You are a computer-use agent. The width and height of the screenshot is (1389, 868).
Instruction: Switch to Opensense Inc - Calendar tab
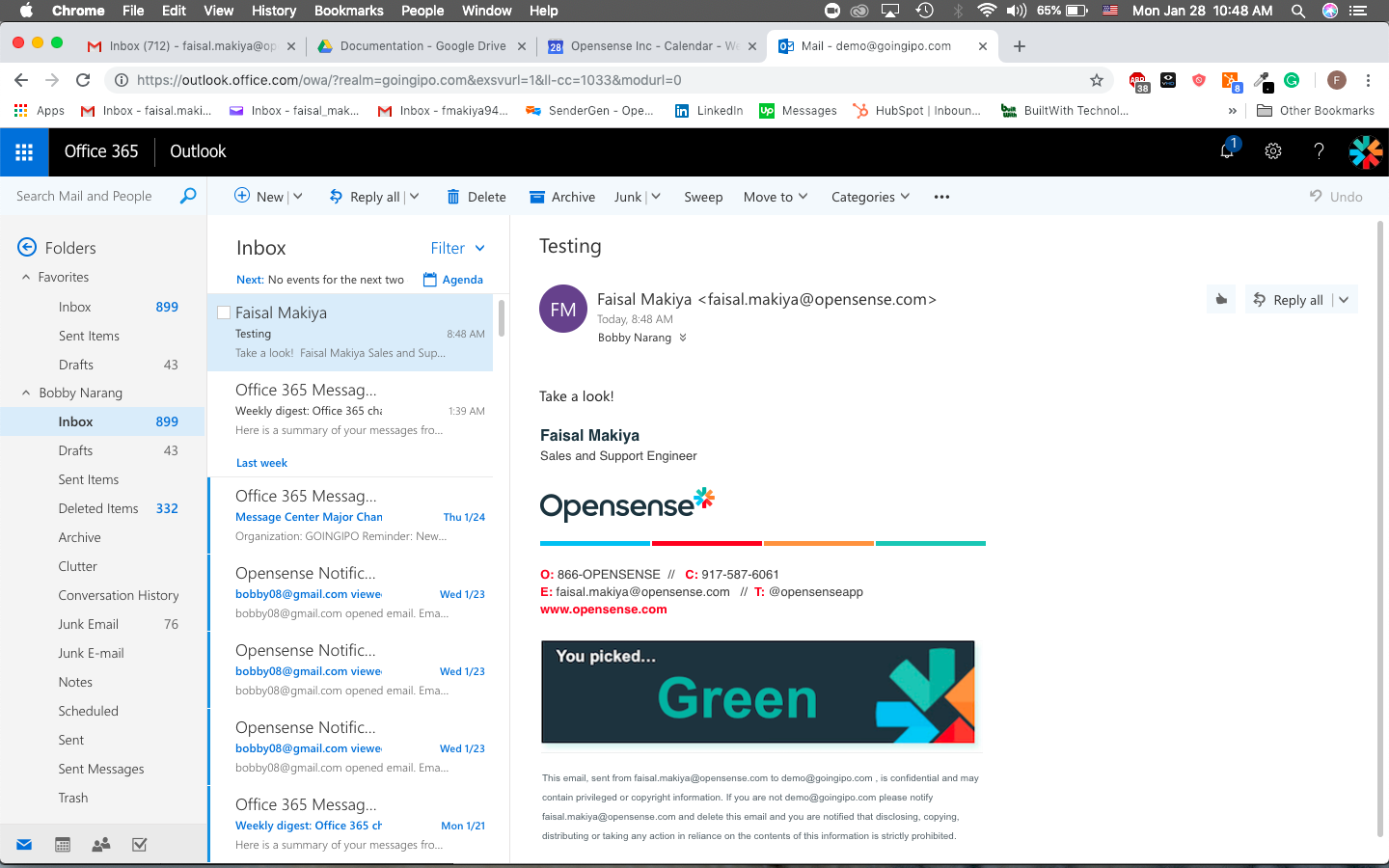tap(653, 45)
